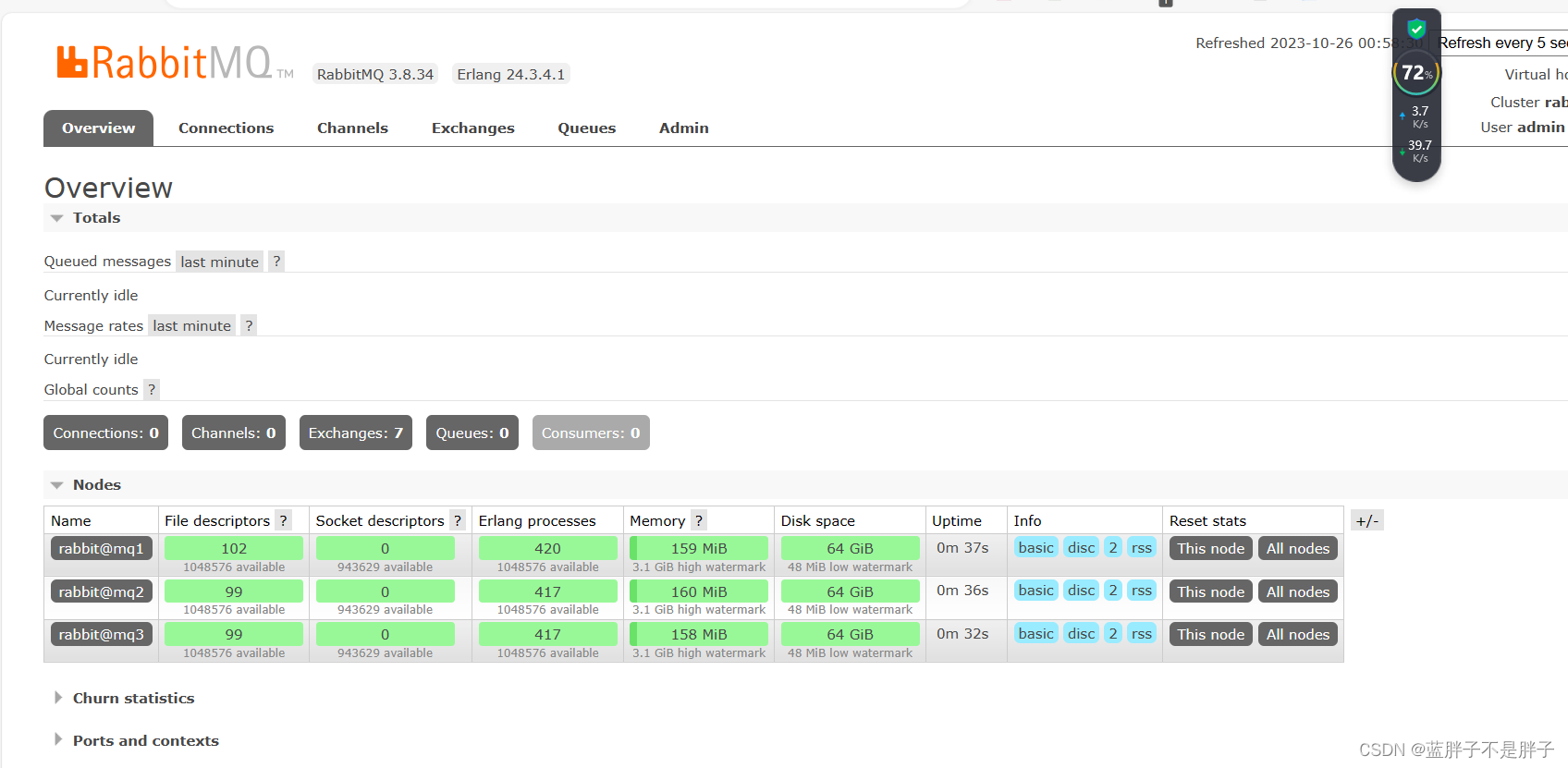Click the Channels: 0 count button
The image size is (1568, 768).
click(x=233, y=433)
